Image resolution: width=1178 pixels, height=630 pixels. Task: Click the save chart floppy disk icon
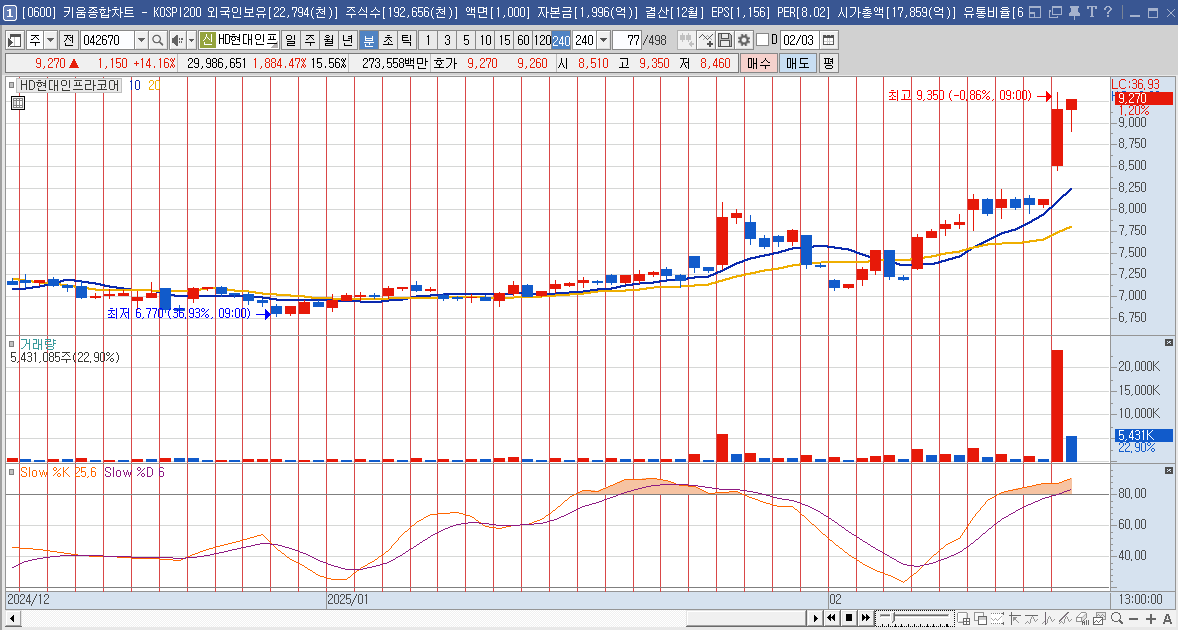tap(725, 40)
